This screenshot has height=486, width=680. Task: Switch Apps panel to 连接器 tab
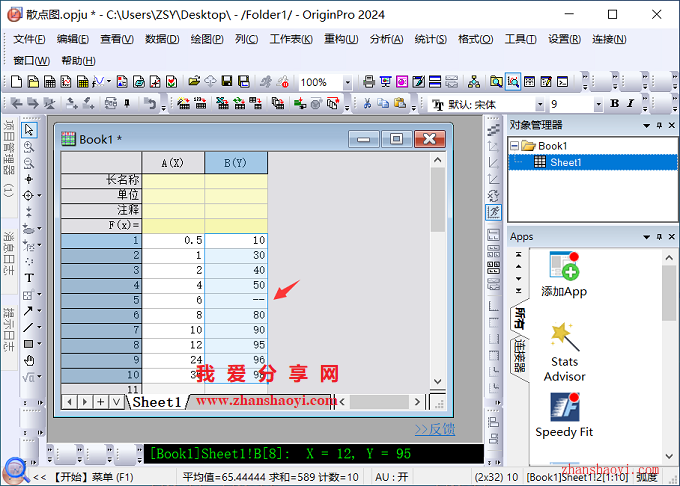point(520,357)
